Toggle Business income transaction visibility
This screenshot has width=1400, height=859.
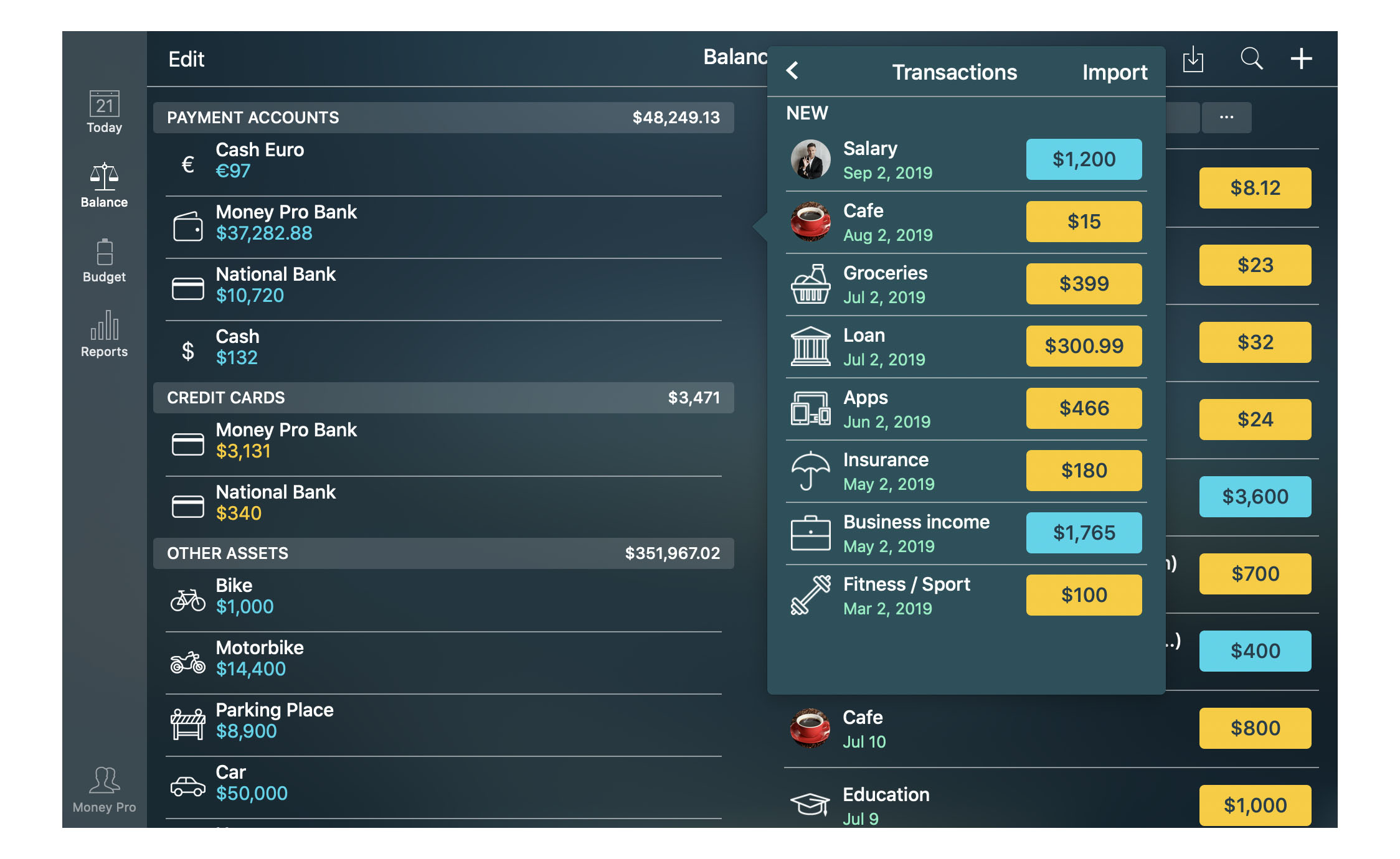(1083, 532)
